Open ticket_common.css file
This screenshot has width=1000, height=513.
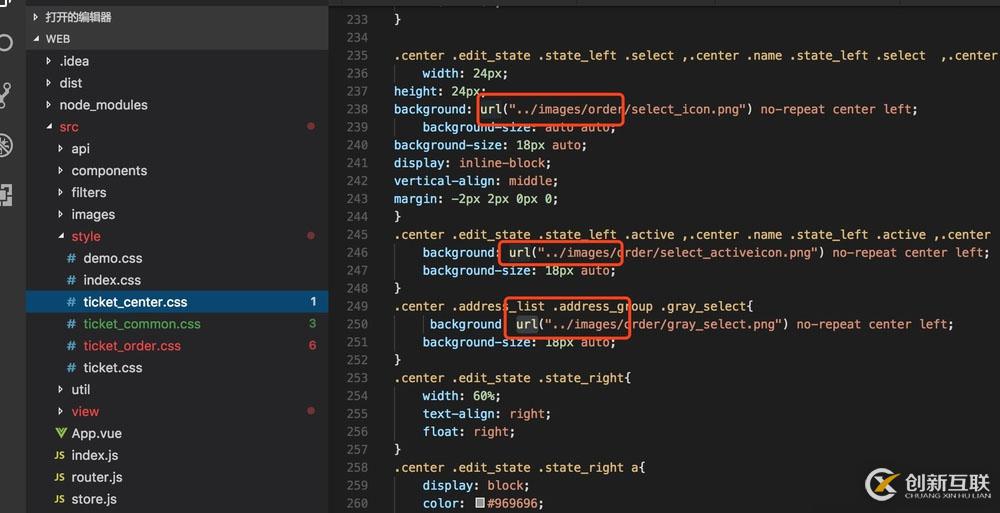pos(142,324)
